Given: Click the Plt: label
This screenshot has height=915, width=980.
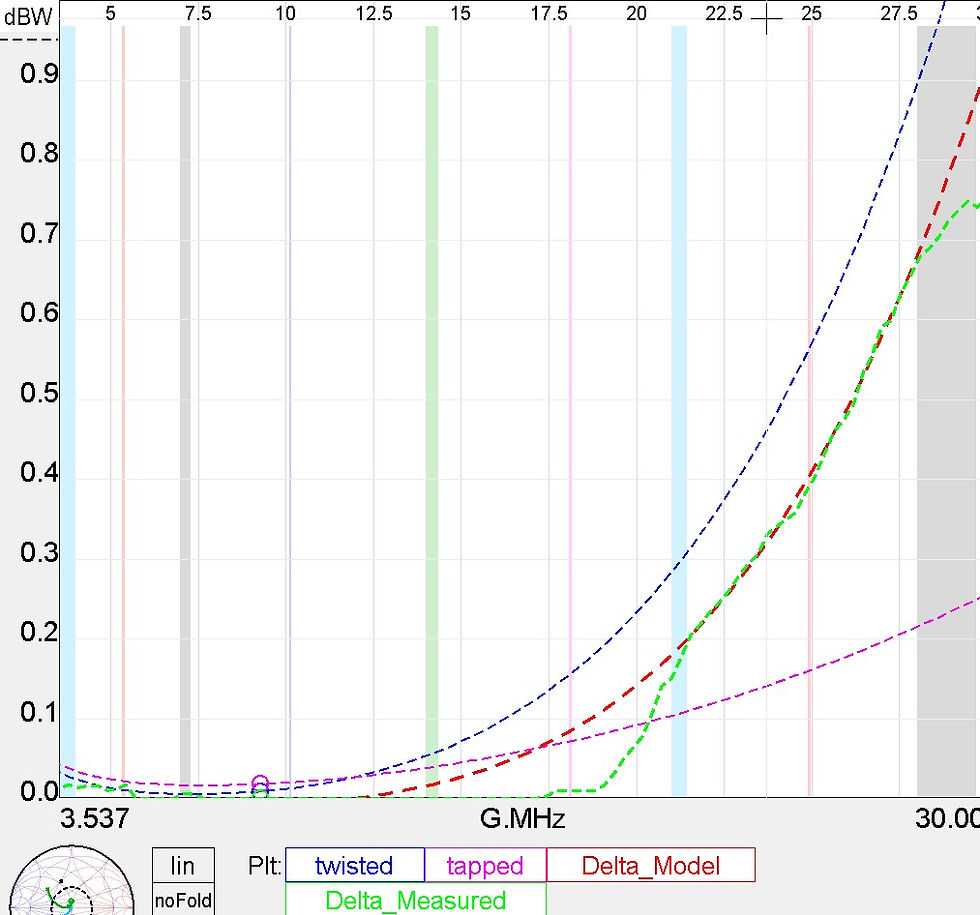Looking at the screenshot, I should pos(265,866).
